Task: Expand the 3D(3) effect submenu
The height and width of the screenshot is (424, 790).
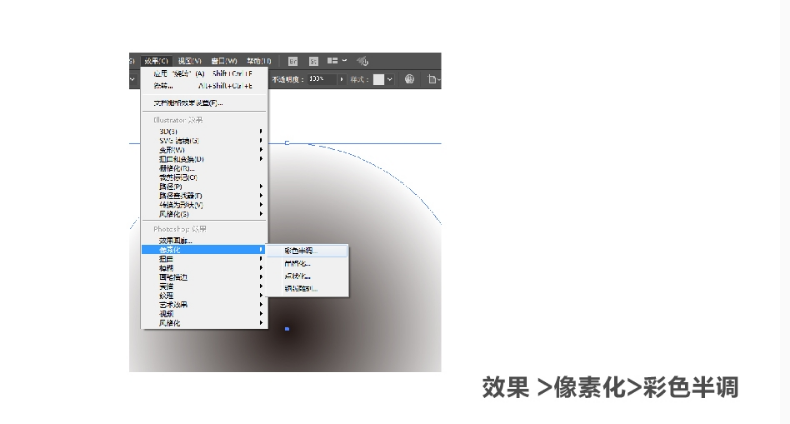Action: 204,131
